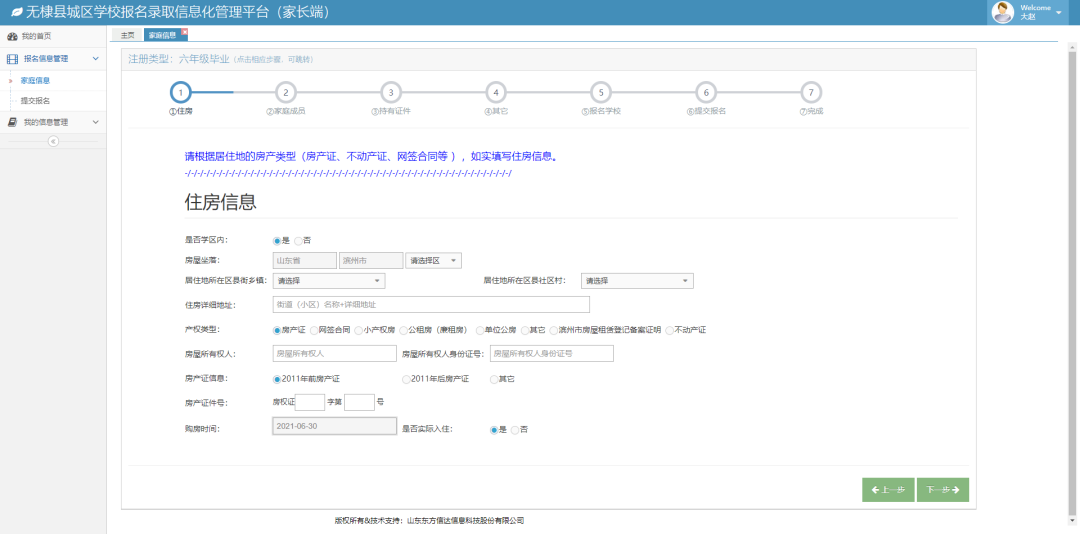Click the user avatar at top right
This screenshot has width=1080, height=534.
pyautogui.click(x=1002, y=12)
